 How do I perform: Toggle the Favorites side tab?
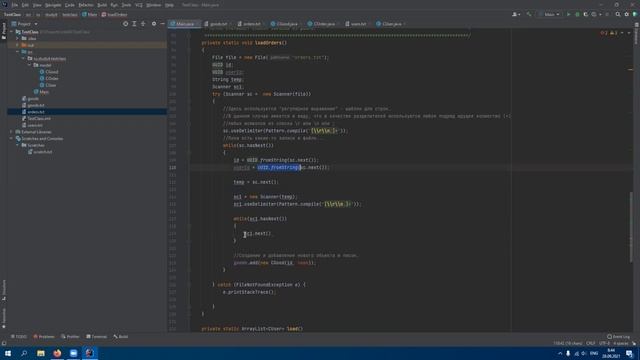coord(4,318)
